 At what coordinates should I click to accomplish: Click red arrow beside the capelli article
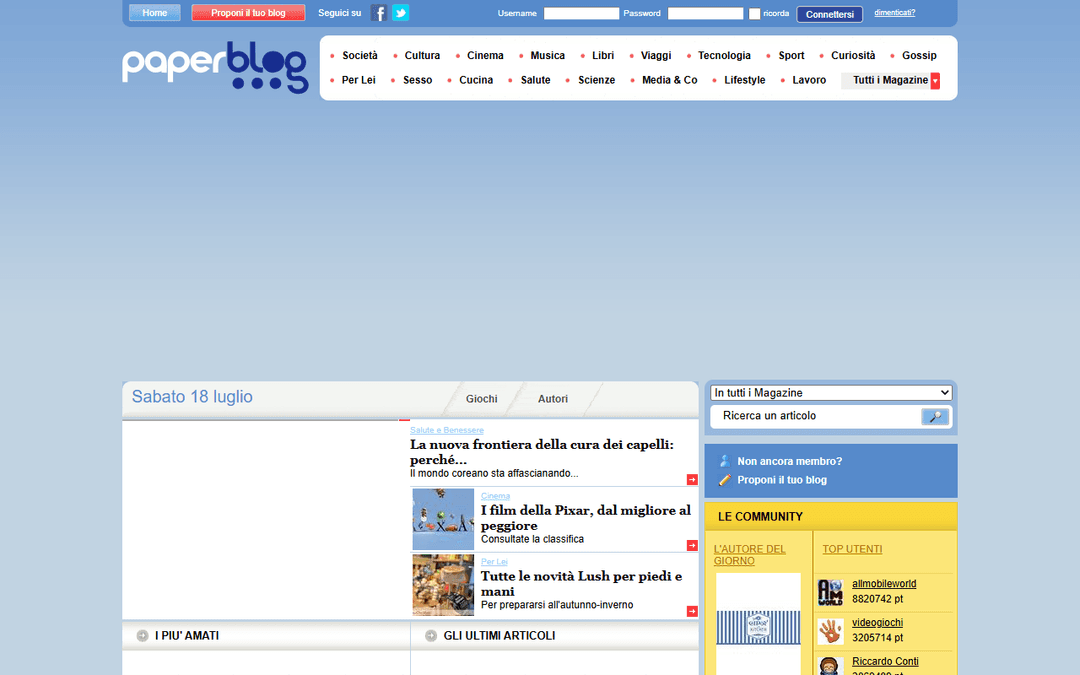692,479
